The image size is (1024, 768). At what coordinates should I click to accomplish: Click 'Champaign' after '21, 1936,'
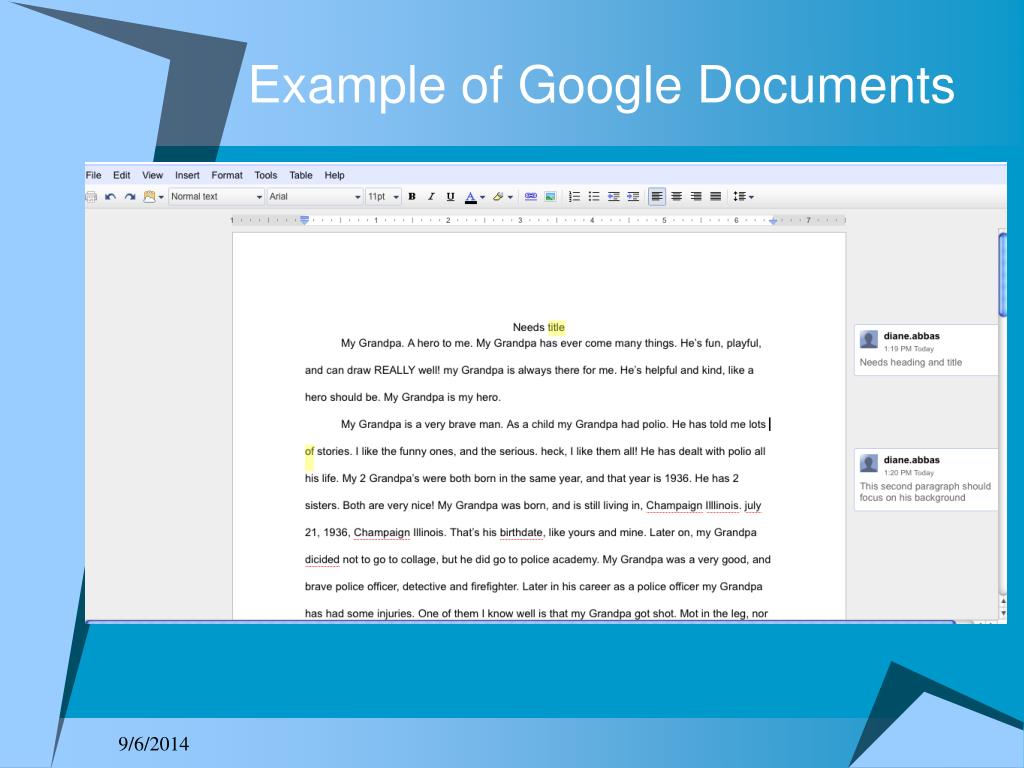[382, 532]
